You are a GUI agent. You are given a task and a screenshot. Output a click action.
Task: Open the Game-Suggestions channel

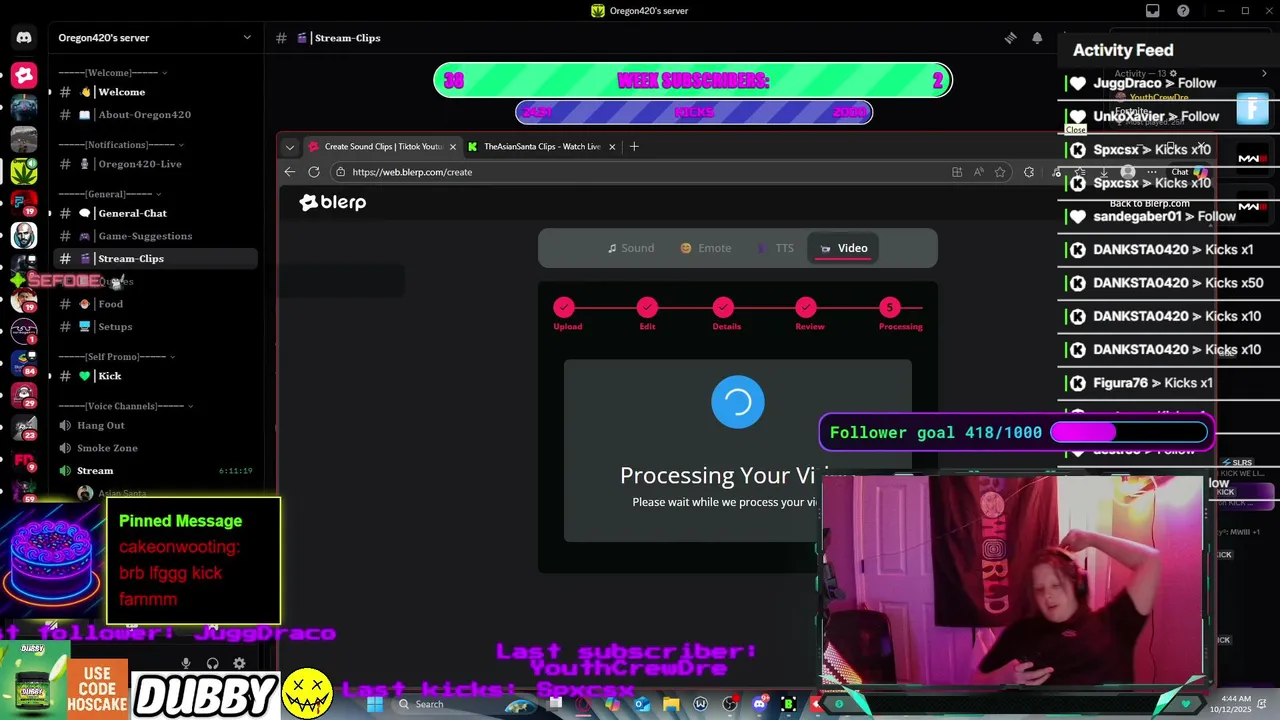(155, 236)
